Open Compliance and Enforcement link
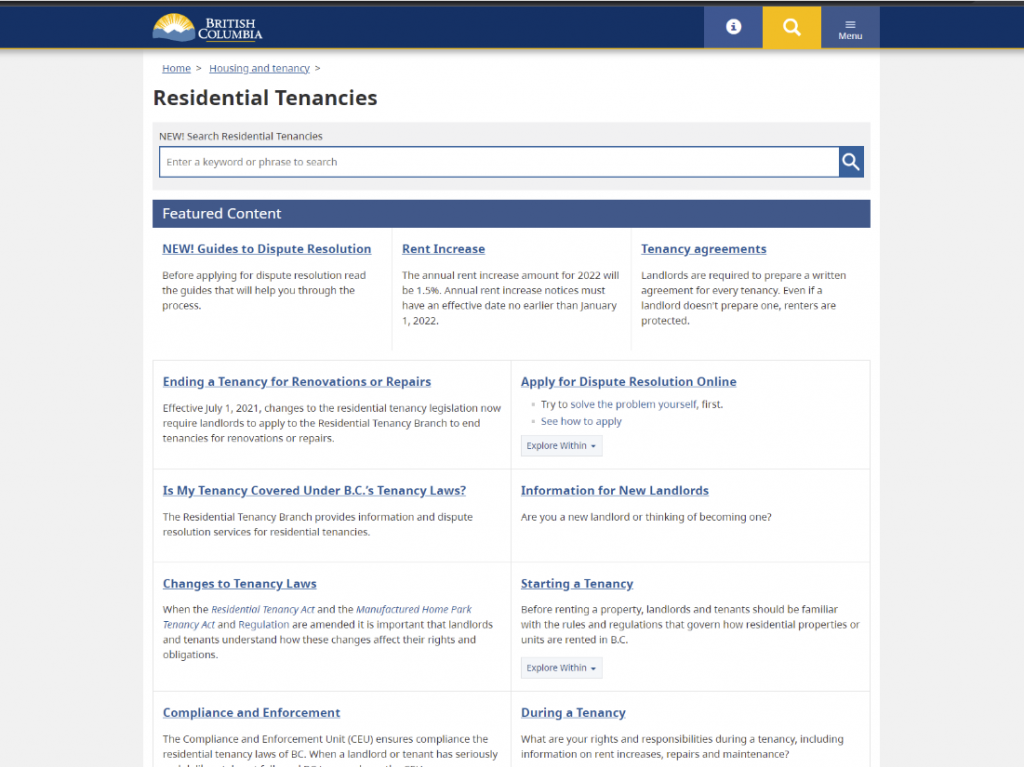 pyautogui.click(x=251, y=713)
